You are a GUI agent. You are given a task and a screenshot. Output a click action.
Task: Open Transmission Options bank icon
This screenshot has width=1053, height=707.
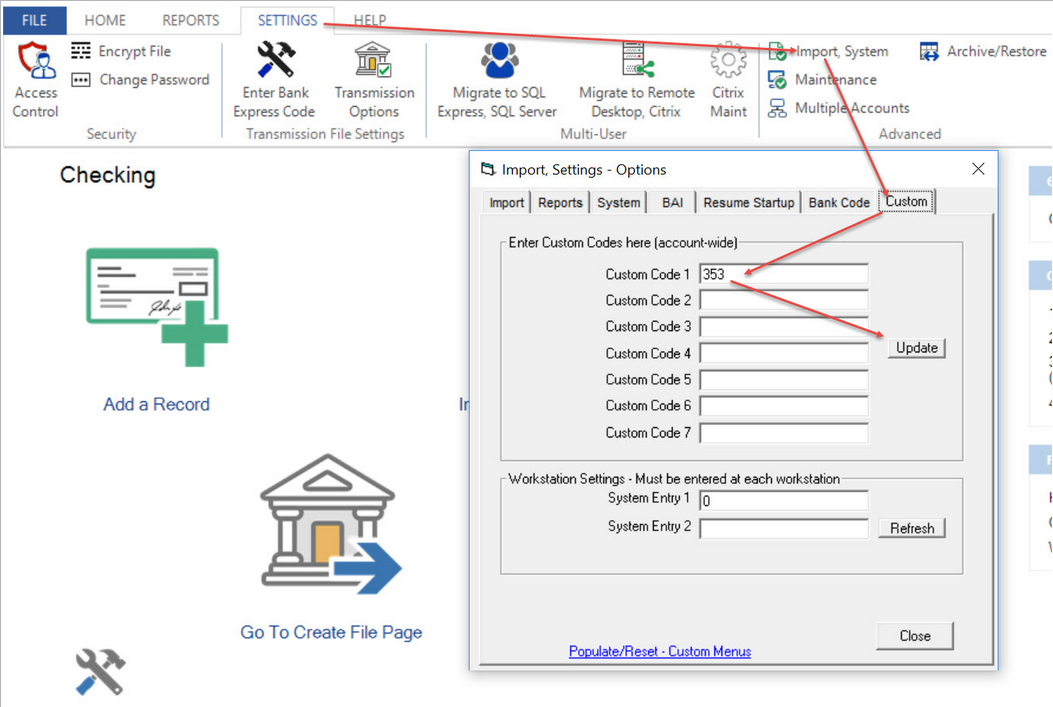(374, 60)
